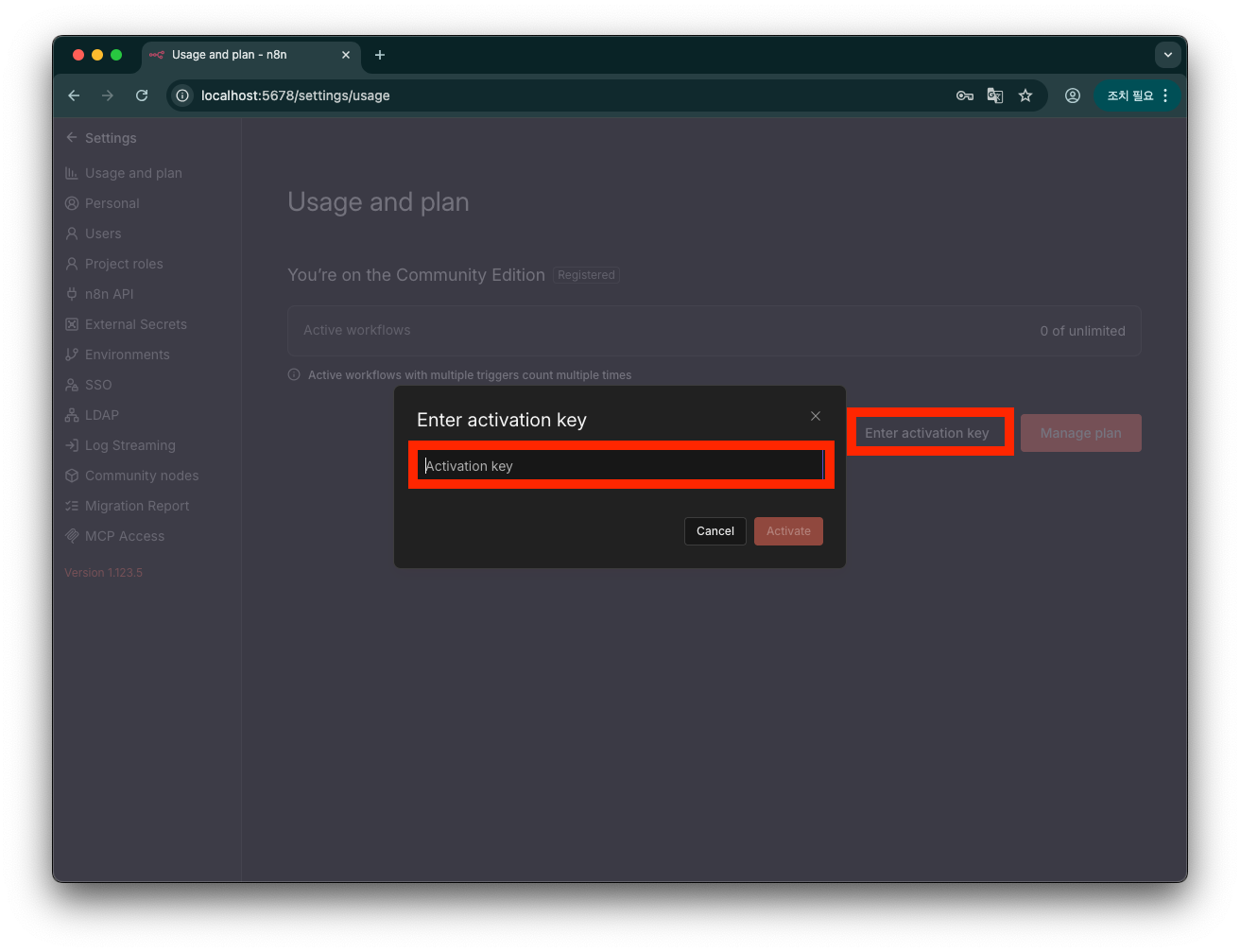
Task: Select the Log Streaming arrow icon
Action: tap(72, 445)
